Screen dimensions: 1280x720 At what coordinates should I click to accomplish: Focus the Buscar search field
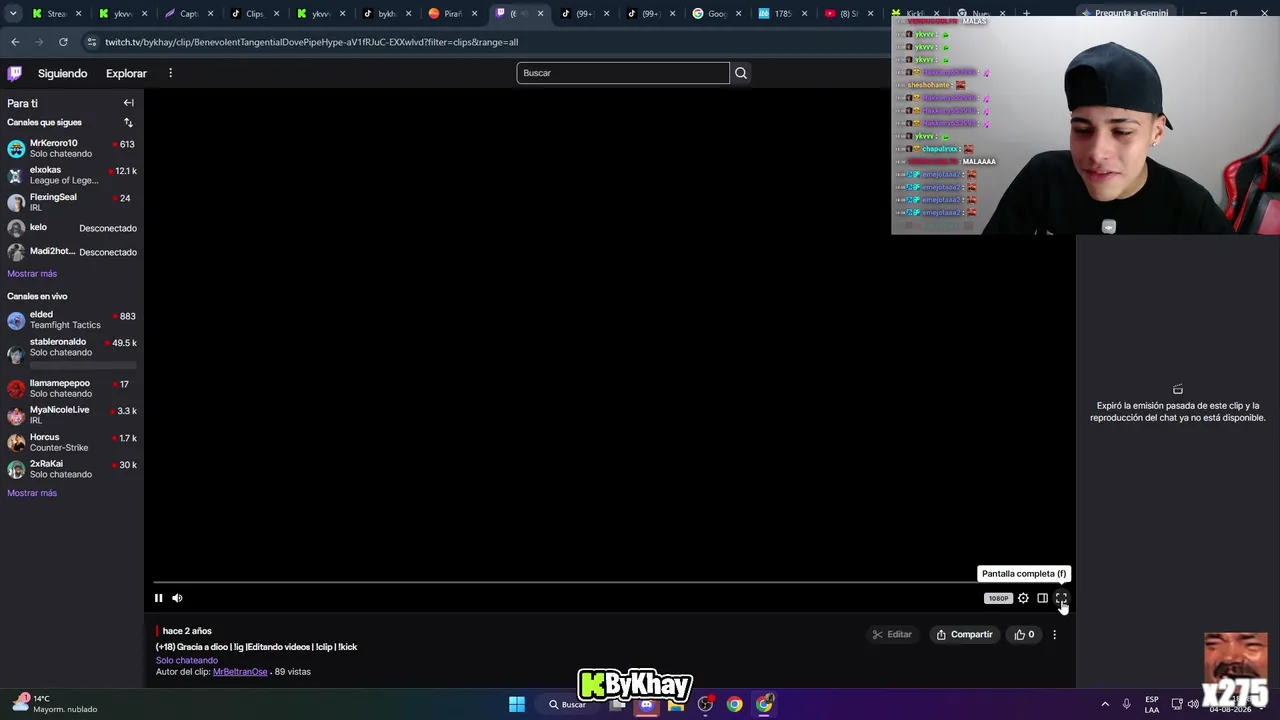623,73
